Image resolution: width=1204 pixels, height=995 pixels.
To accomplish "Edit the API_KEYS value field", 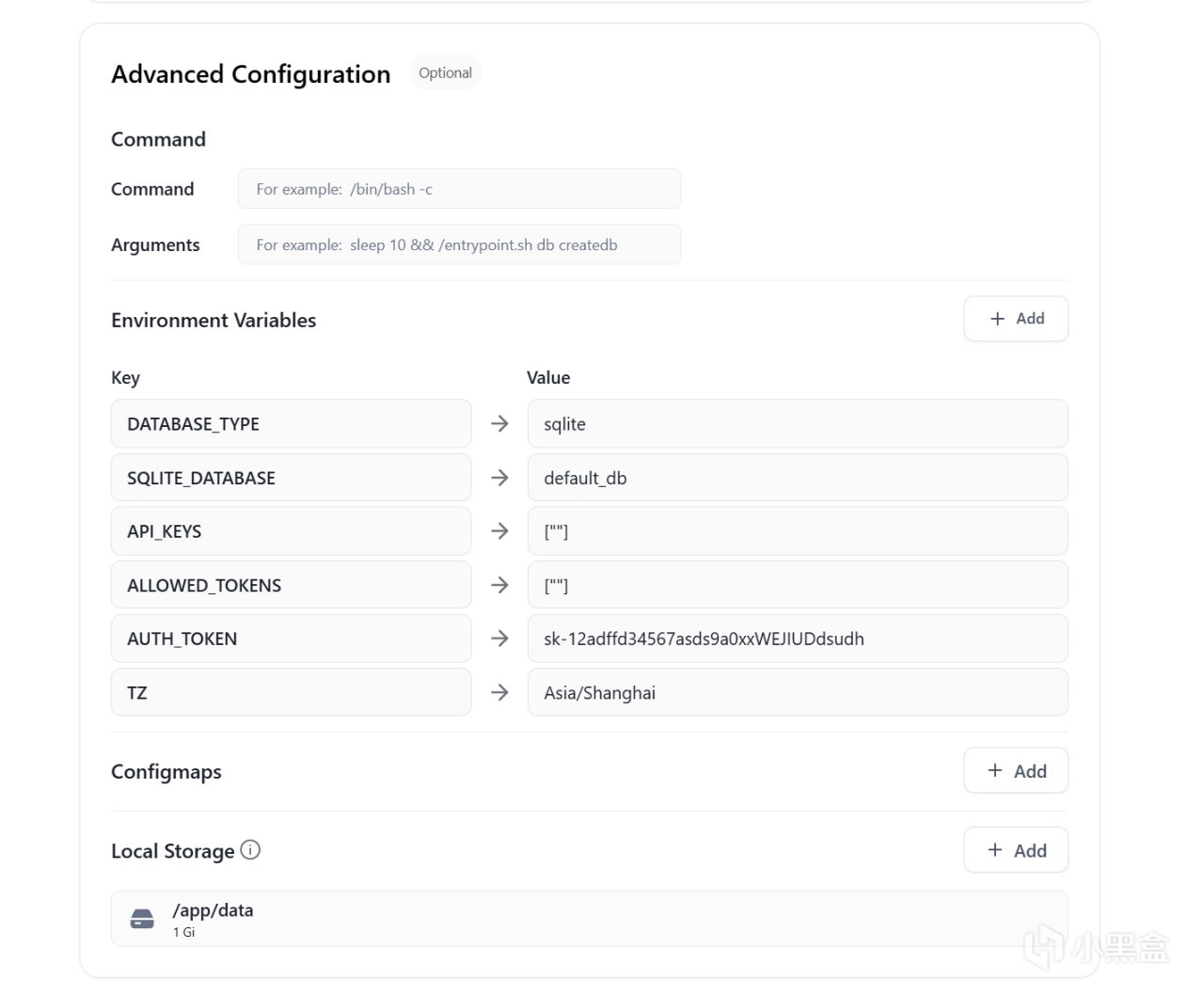I will [798, 531].
